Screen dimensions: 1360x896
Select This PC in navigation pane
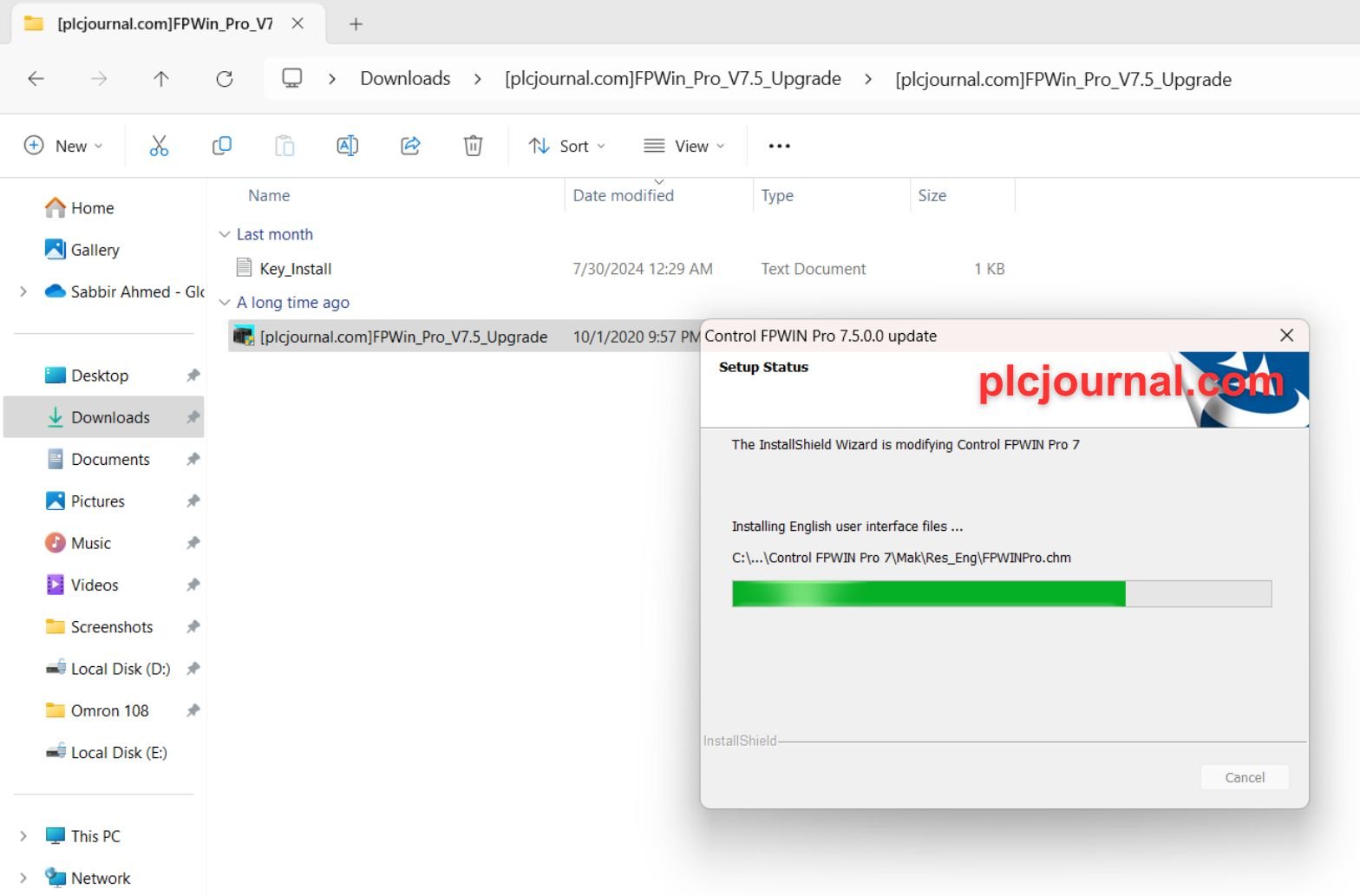click(x=83, y=836)
